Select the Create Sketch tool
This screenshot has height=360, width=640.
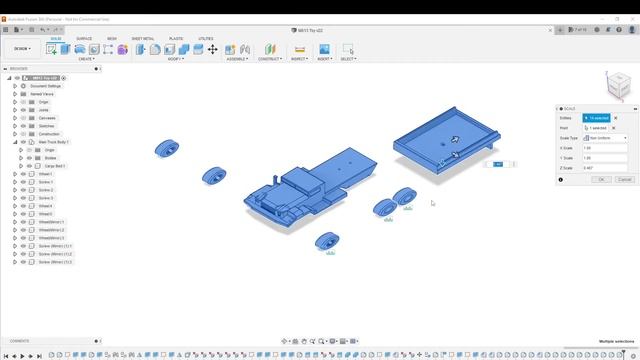tap(51, 49)
